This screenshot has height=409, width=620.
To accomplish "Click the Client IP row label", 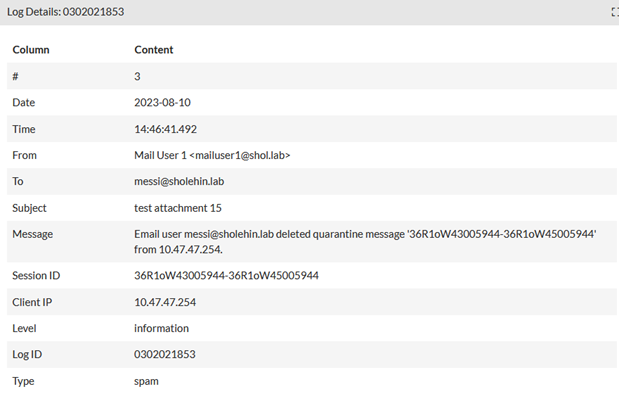I will click(34, 301).
